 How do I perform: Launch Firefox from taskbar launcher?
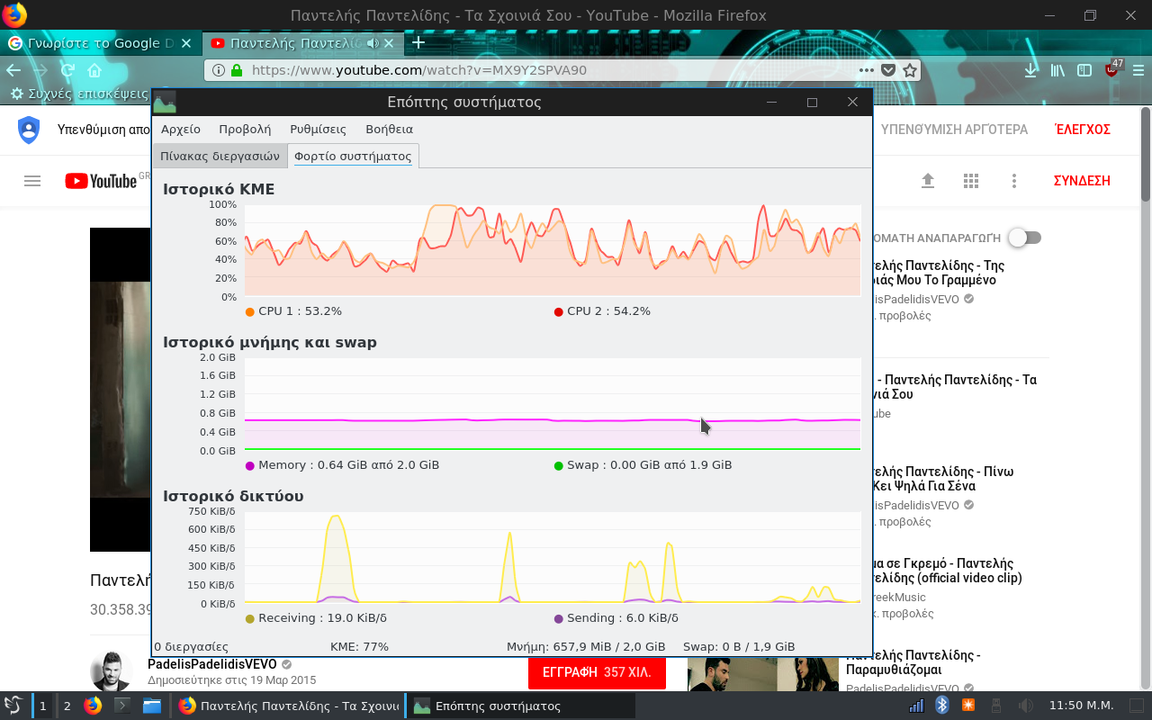pyautogui.click(x=93, y=706)
